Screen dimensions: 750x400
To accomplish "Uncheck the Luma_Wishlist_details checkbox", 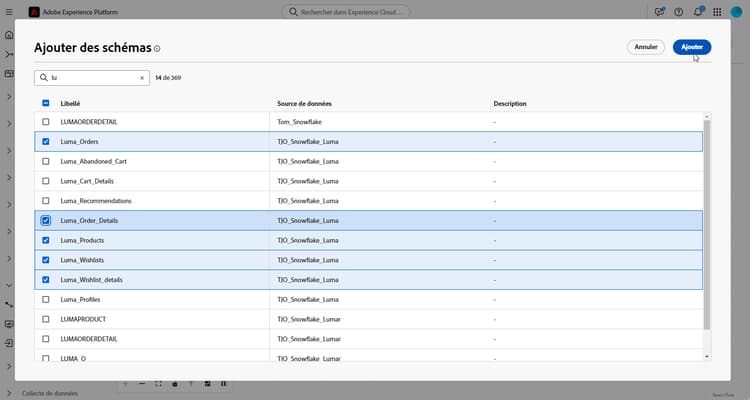I will click(45, 279).
